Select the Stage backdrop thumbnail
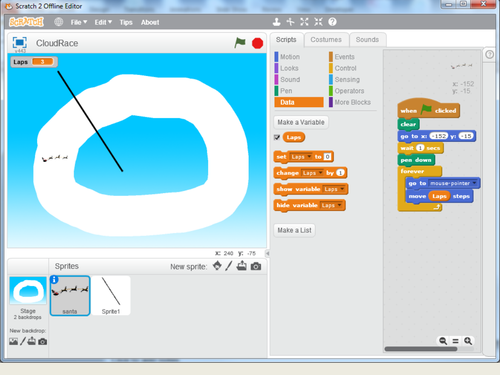 coord(28,291)
